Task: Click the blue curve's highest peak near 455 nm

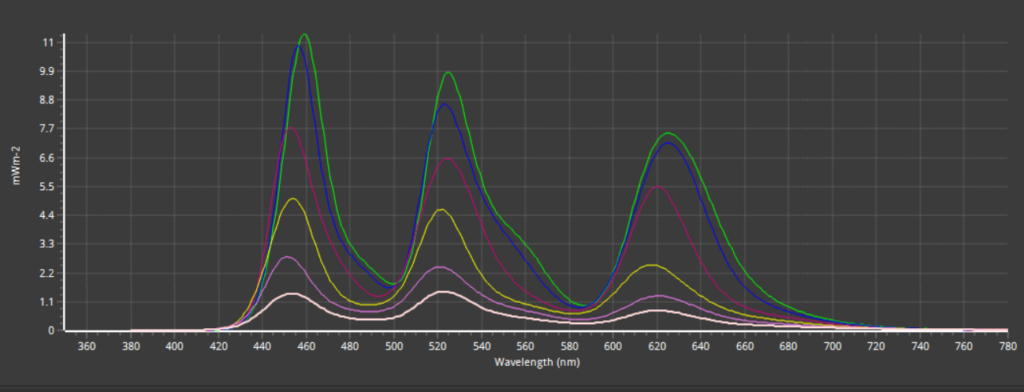Action: [298, 46]
